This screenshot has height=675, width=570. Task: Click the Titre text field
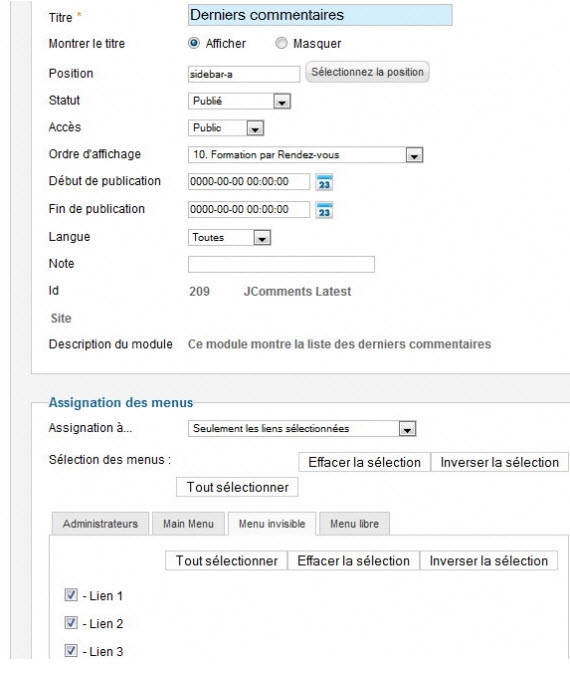click(x=320, y=15)
